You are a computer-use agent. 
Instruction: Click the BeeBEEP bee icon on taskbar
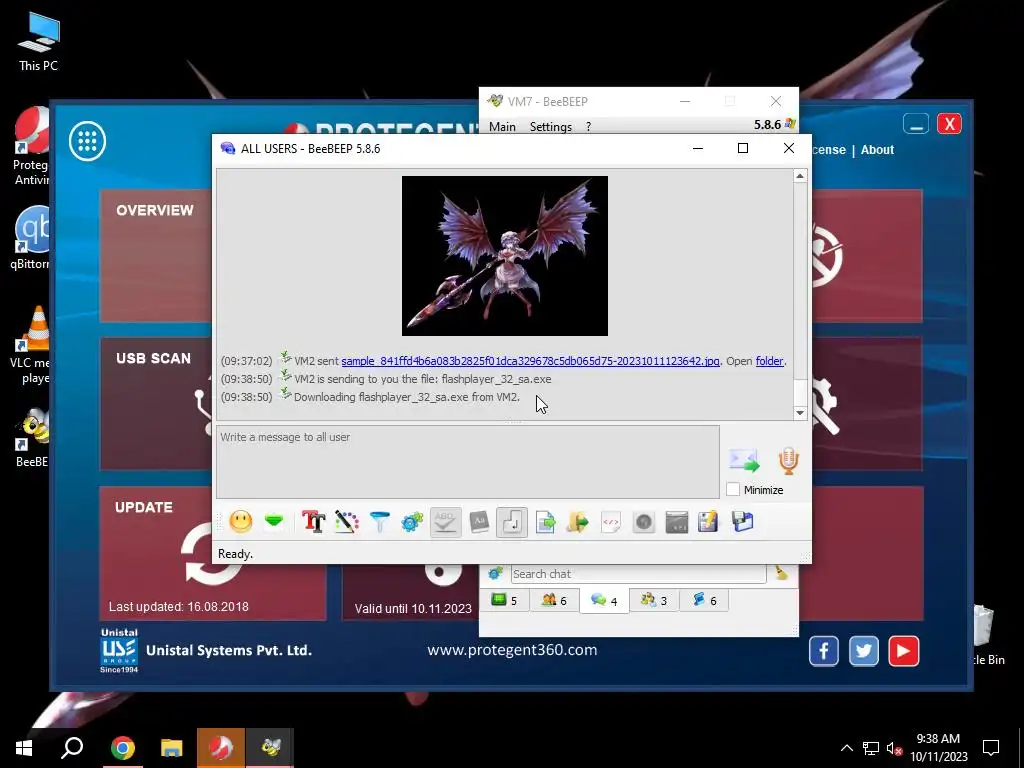270,748
